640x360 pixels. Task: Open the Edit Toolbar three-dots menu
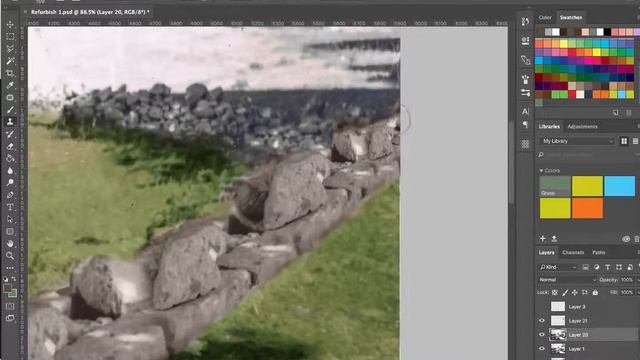point(10,268)
